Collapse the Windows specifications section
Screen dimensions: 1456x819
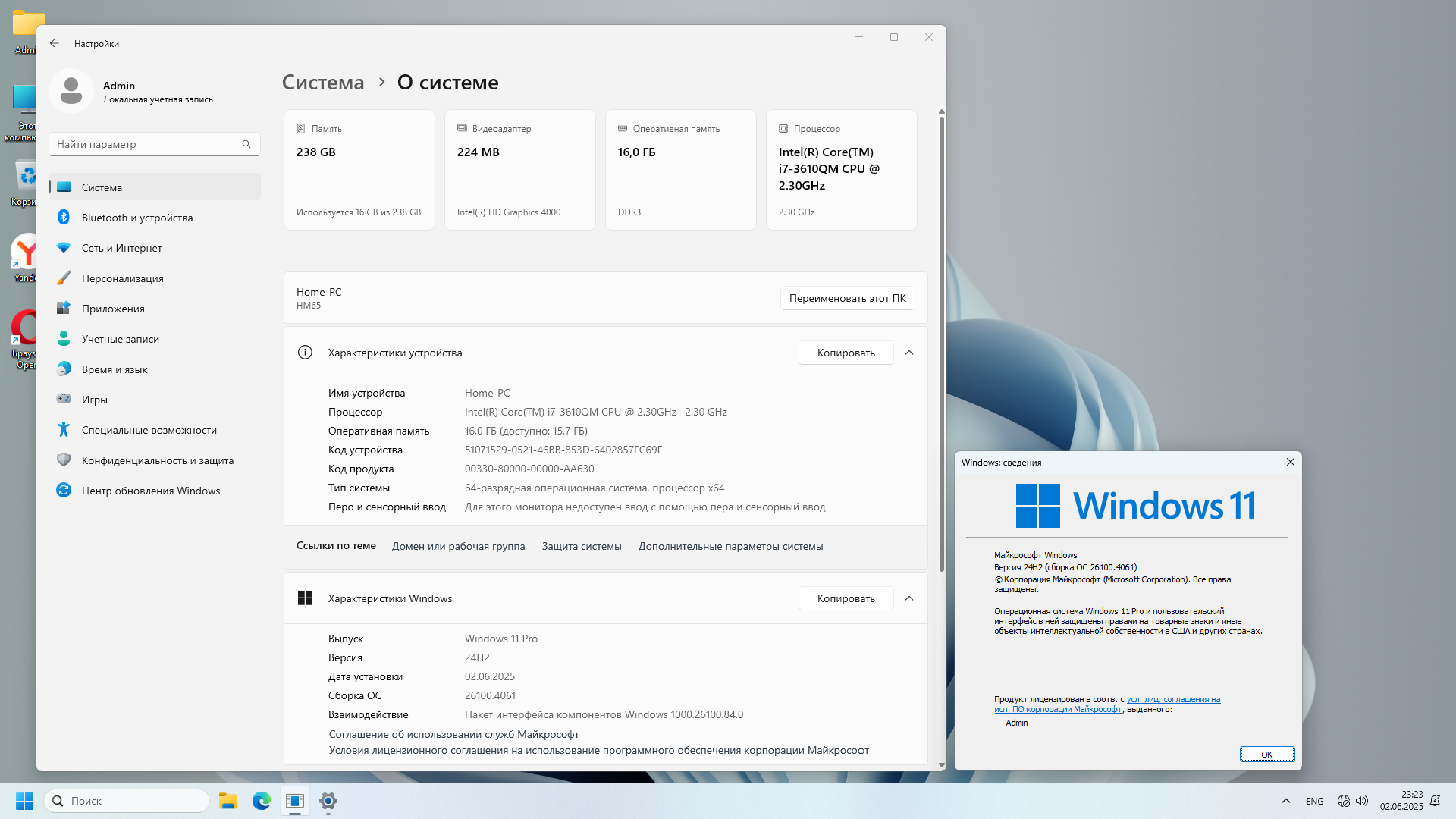[x=909, y=598]
